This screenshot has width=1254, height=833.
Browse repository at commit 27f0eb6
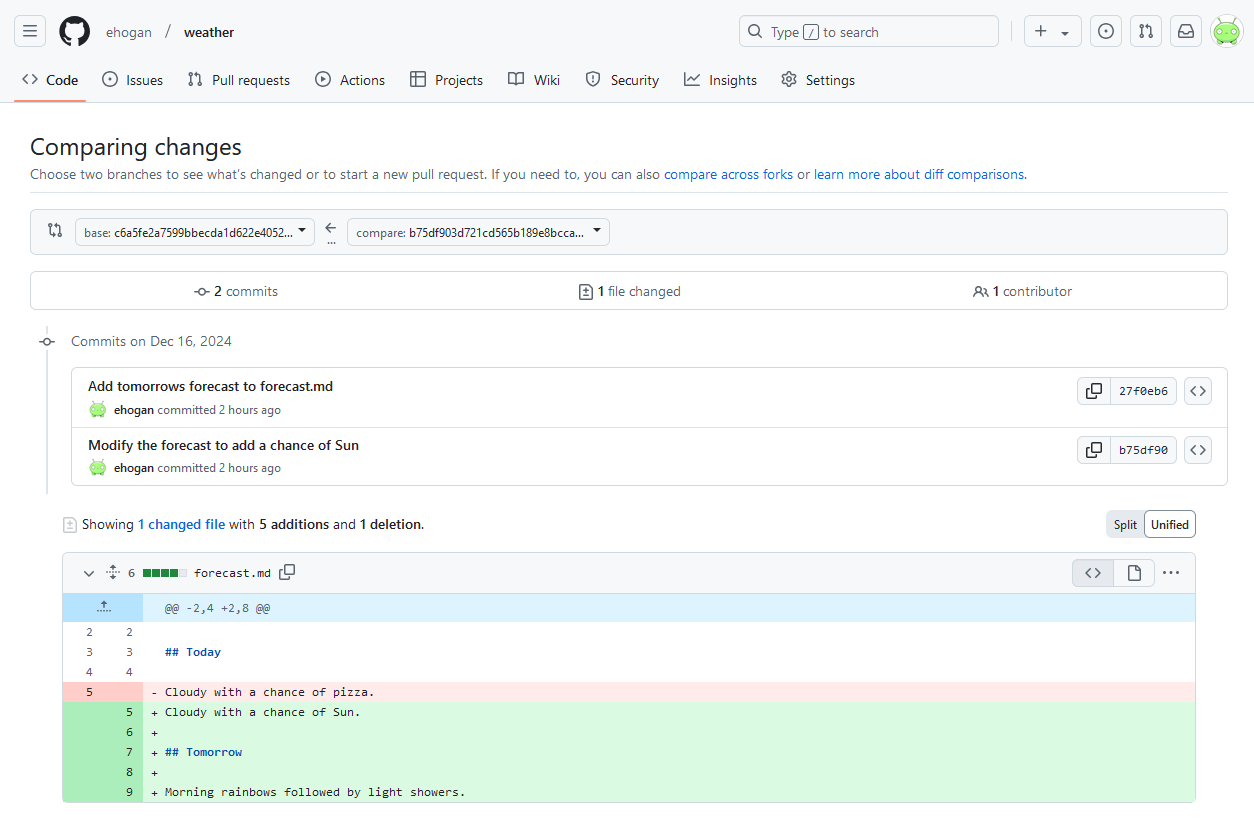(1198, 391)
